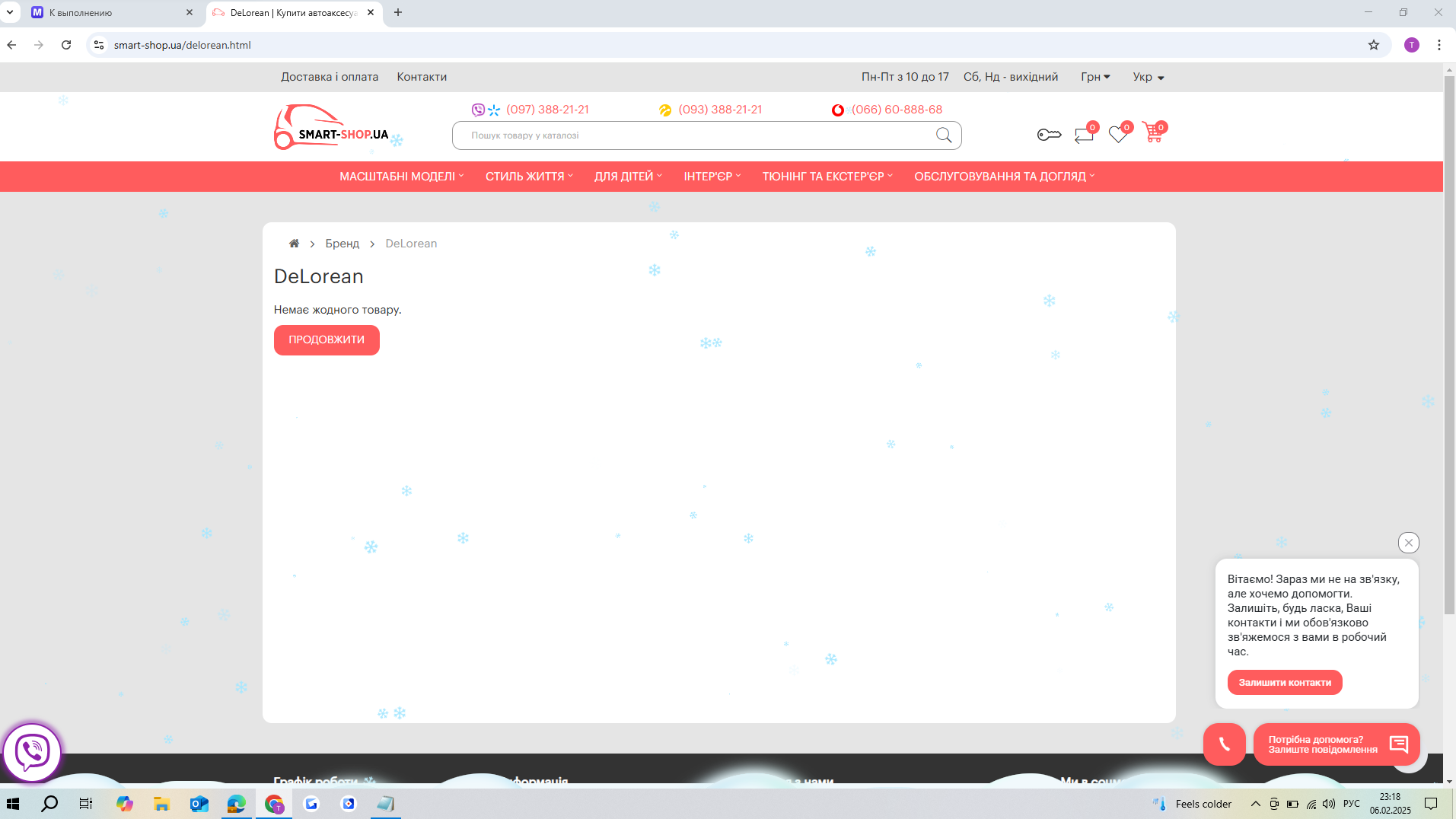Open the login key icon
Viewport: 1456px width, 819px height.
pyautogui.click(x=1049, y=135)
